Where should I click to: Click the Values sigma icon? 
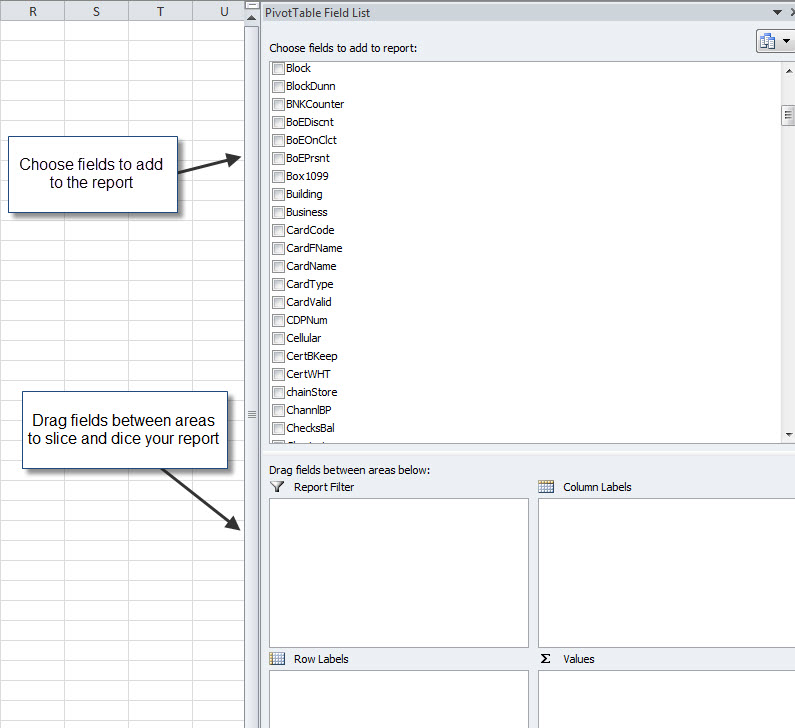[x=546, y=659]
